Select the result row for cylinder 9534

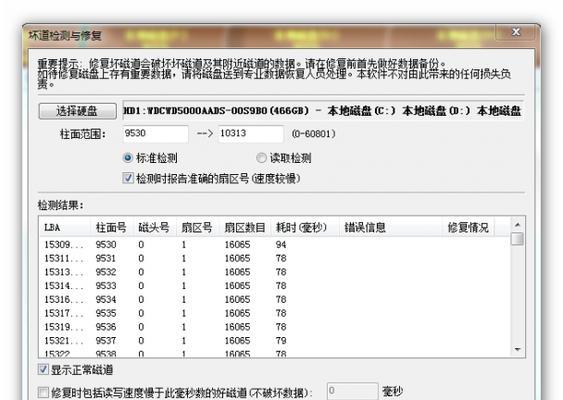pos(275,299)
